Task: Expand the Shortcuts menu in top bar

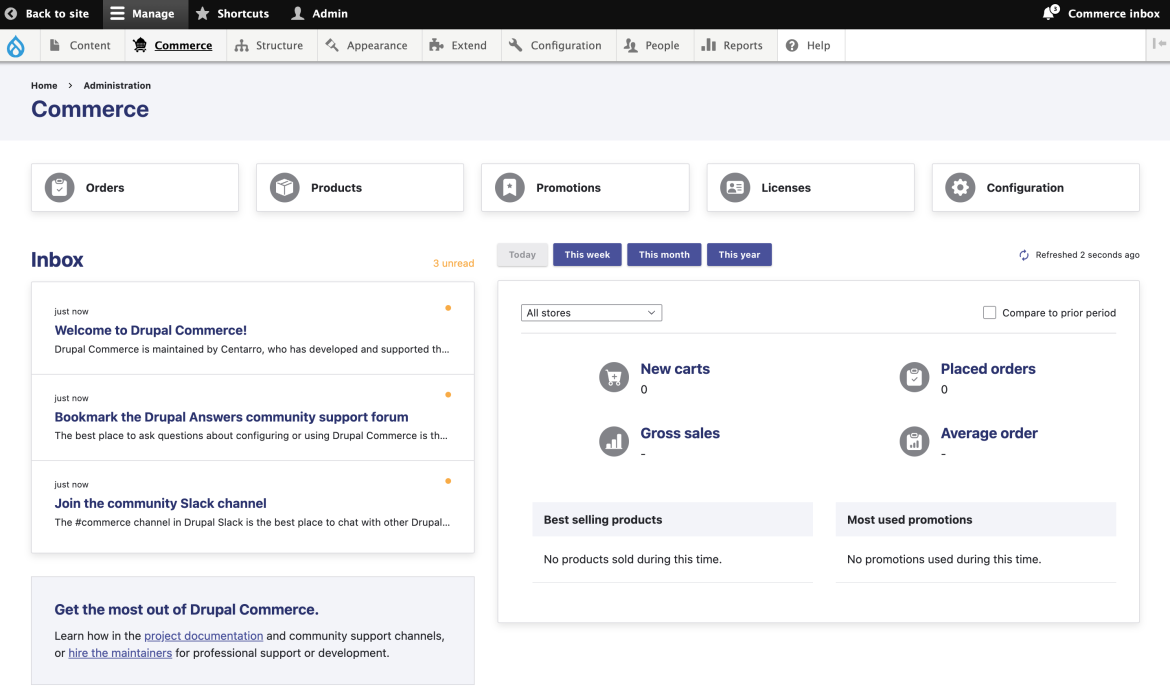Action: [x=232, y=14]
